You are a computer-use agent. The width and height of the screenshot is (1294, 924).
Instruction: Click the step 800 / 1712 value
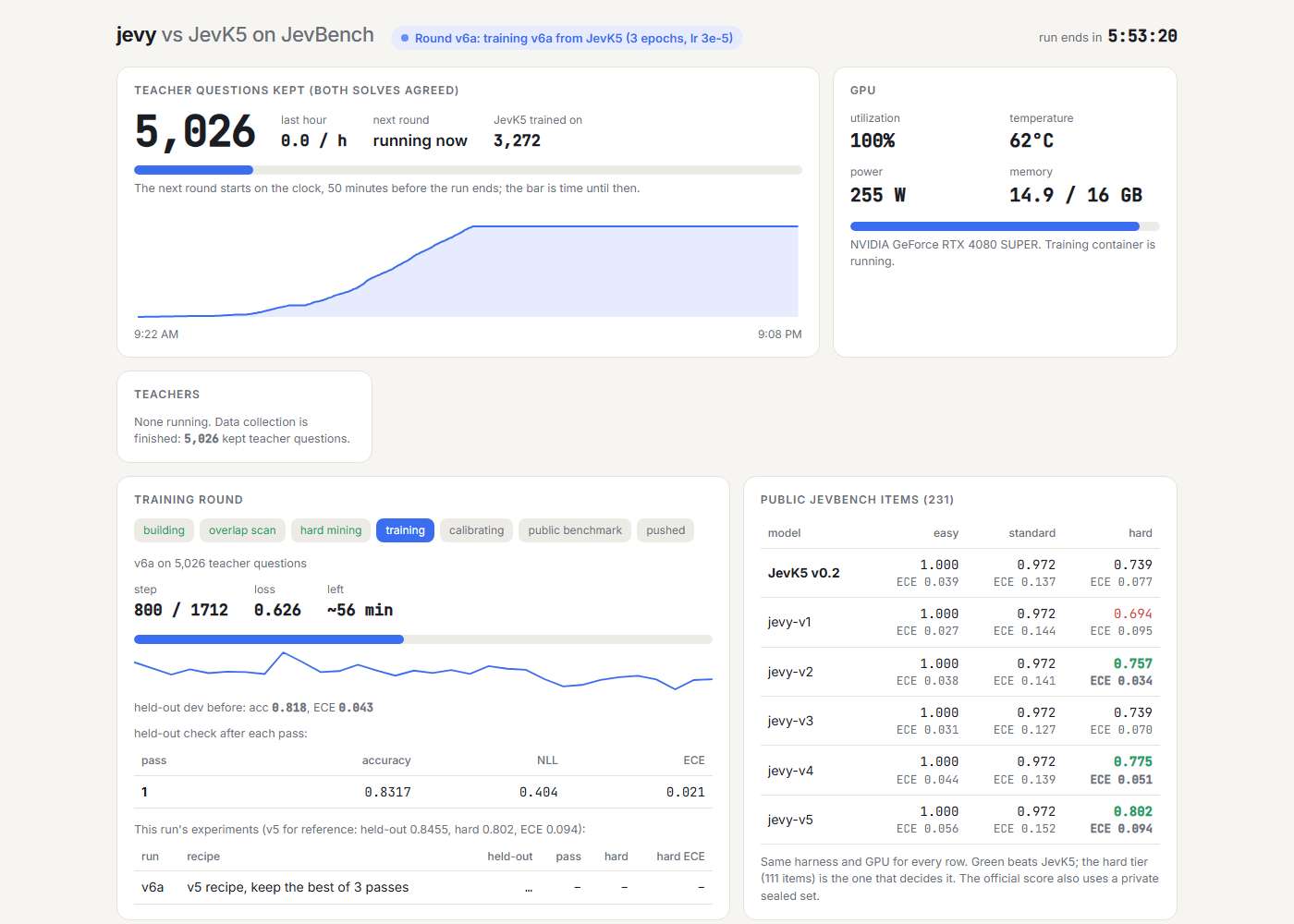pos(181,610)
